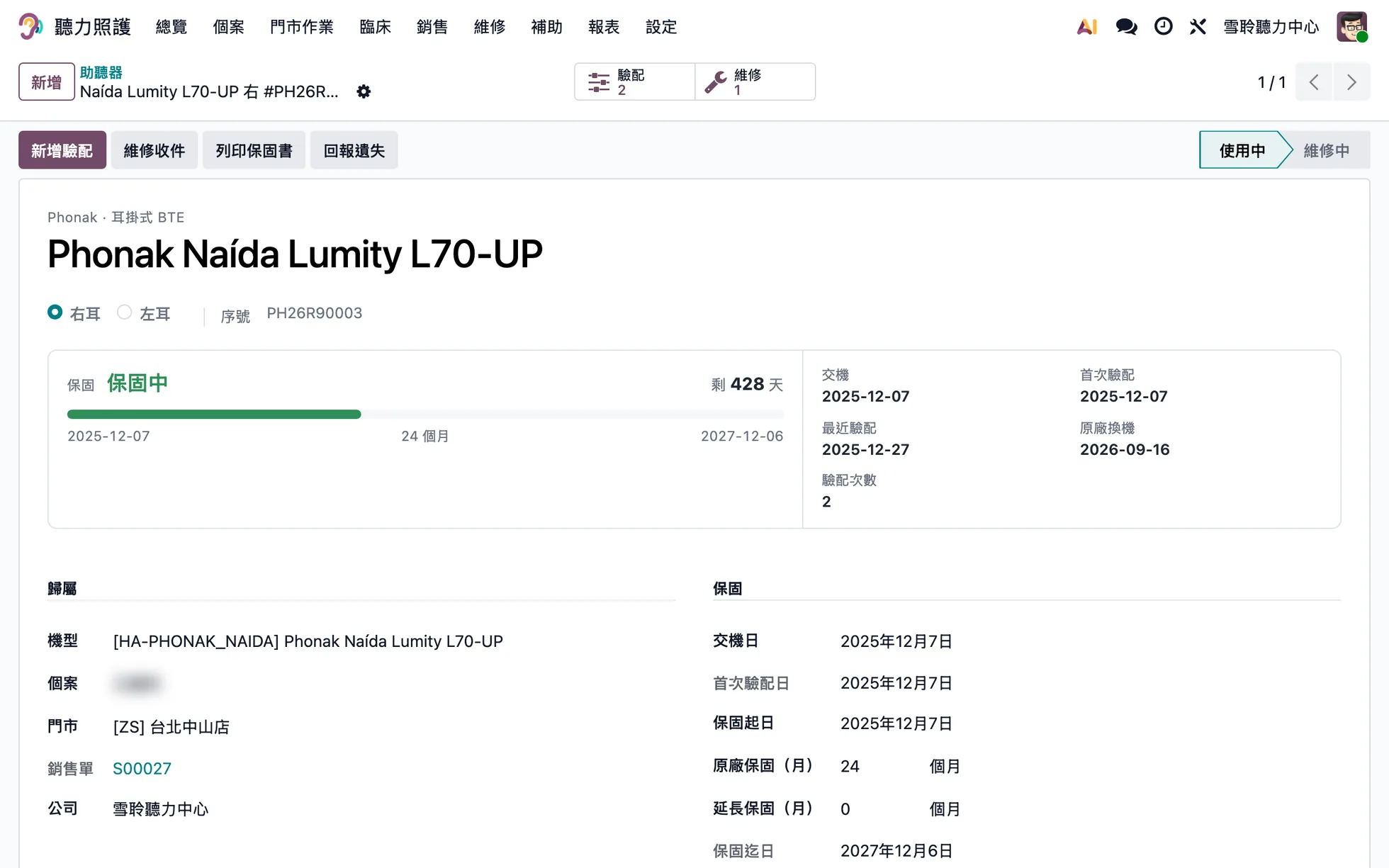
Task: Click the 新增驗配 button
Action: (x=62, y=150)
